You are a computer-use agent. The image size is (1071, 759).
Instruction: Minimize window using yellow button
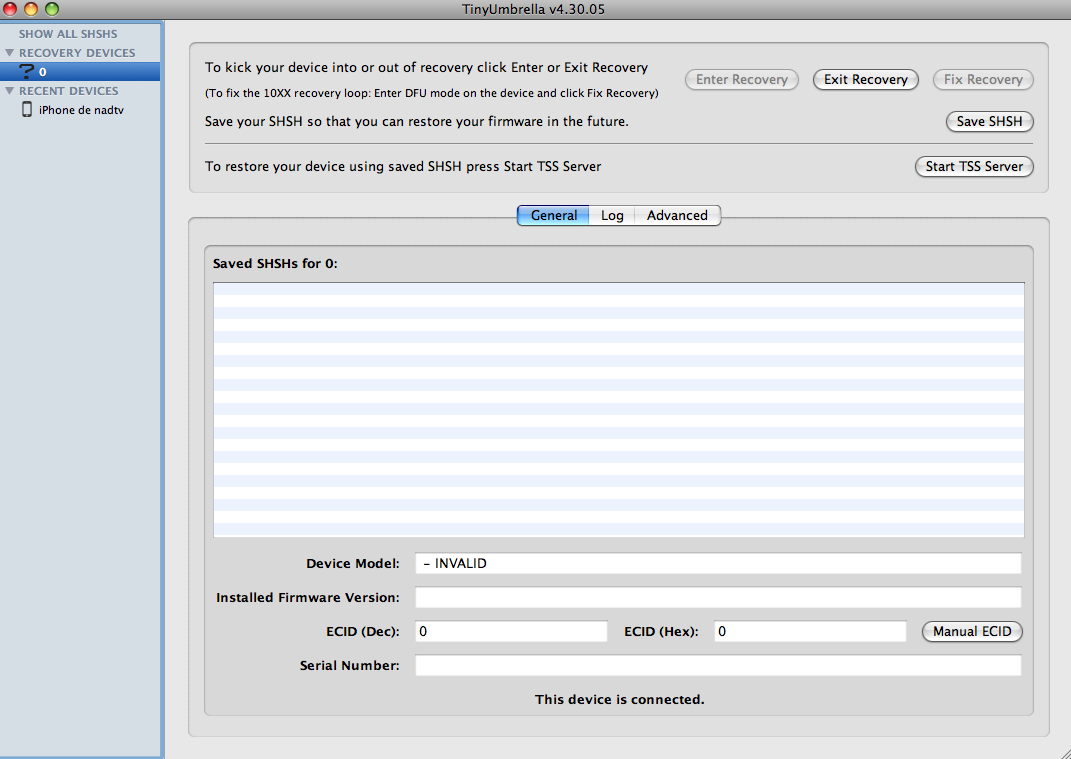tap(31, 9)
